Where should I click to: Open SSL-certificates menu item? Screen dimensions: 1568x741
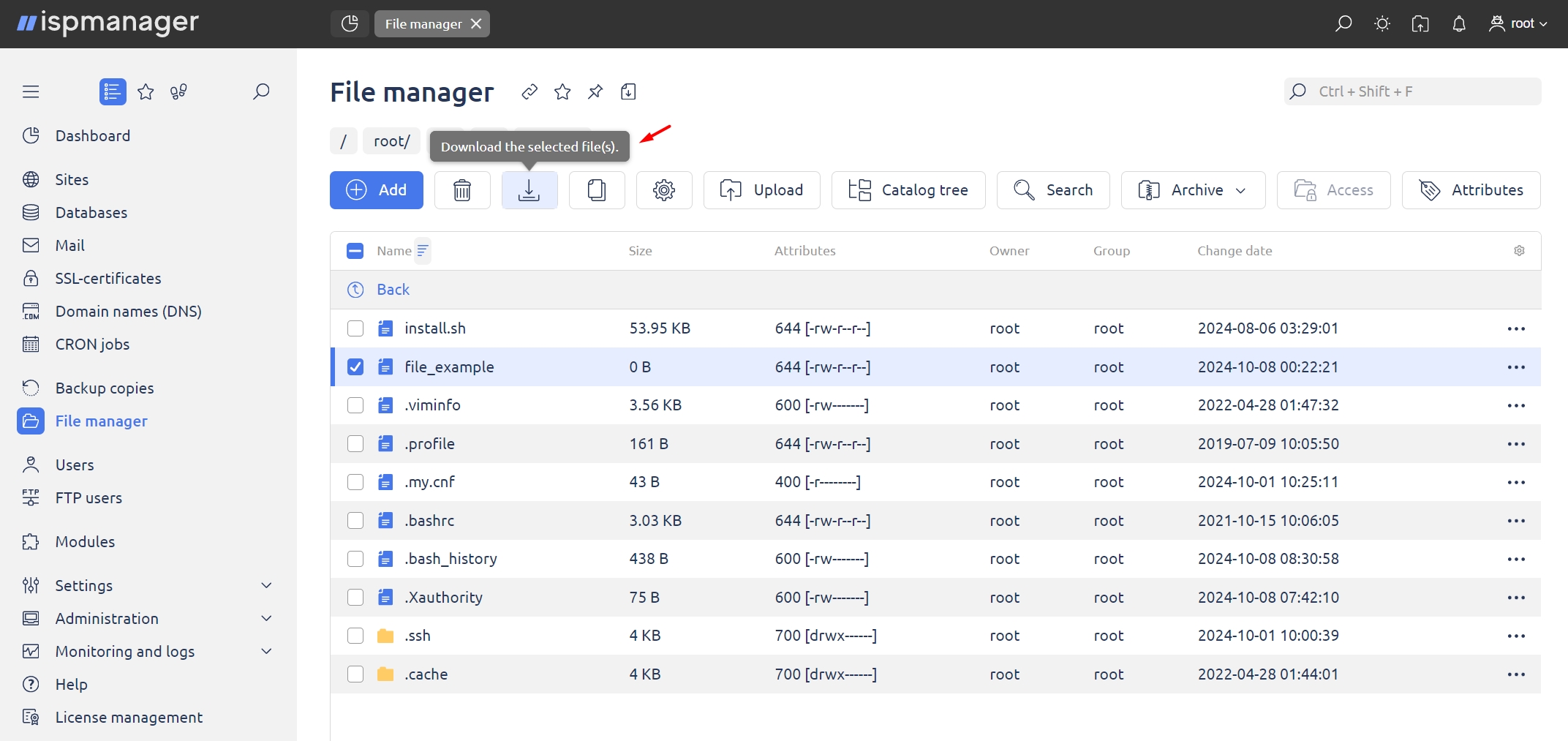tap(108, 278)
